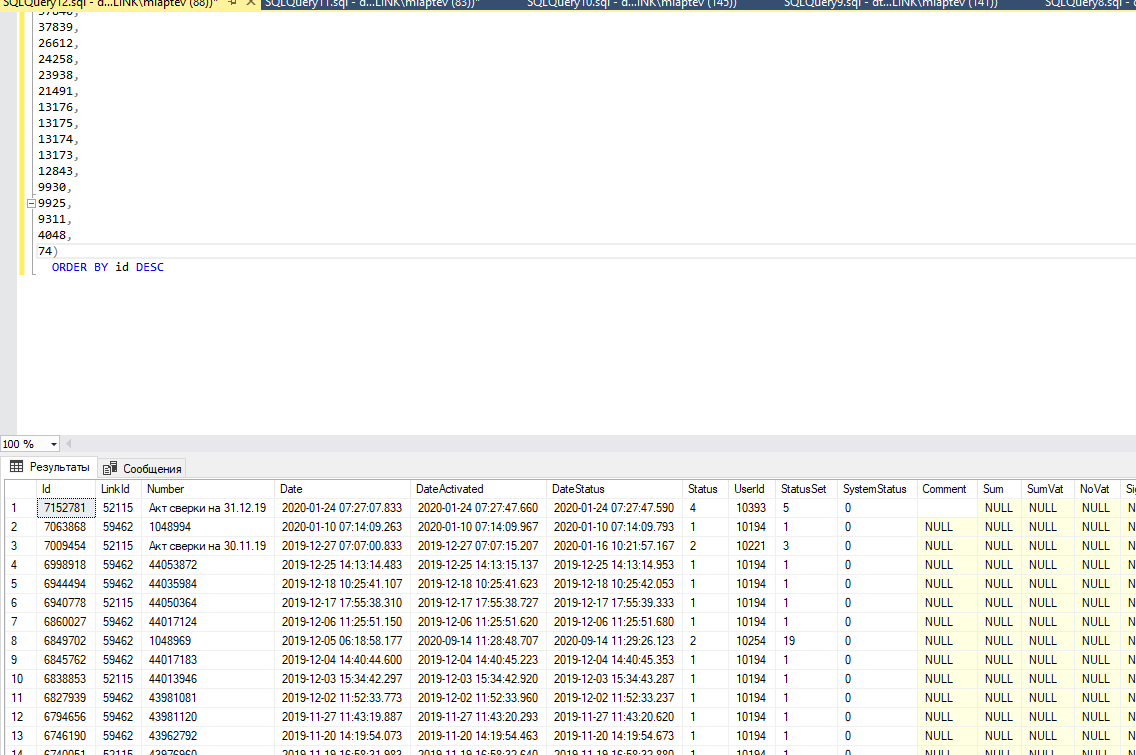Switch to the SQLQuery9.sql tab
This screenshot has height=755, width=1136.
(890, 4)
